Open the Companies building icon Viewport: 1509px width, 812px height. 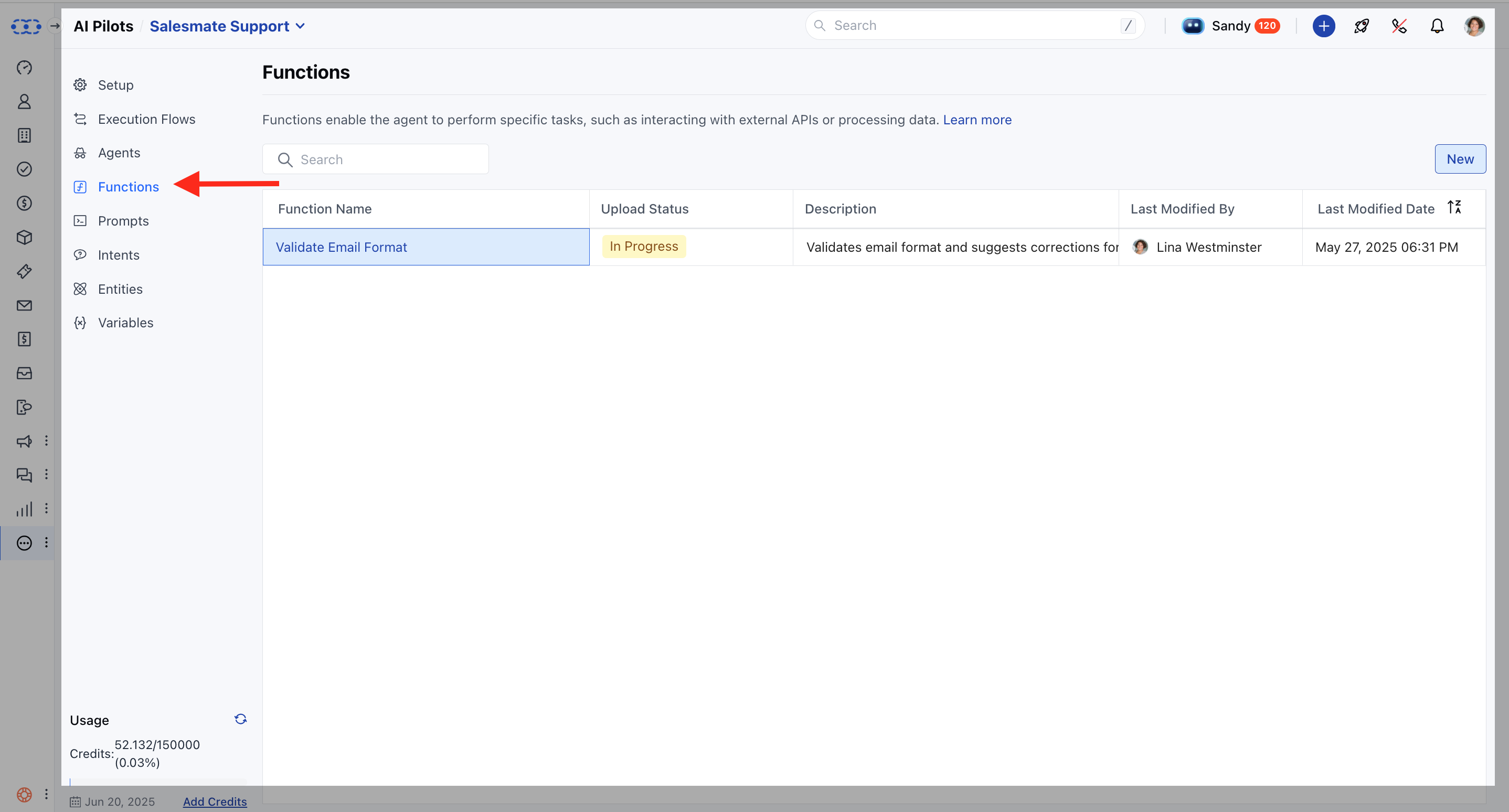[x=24, y=135]
